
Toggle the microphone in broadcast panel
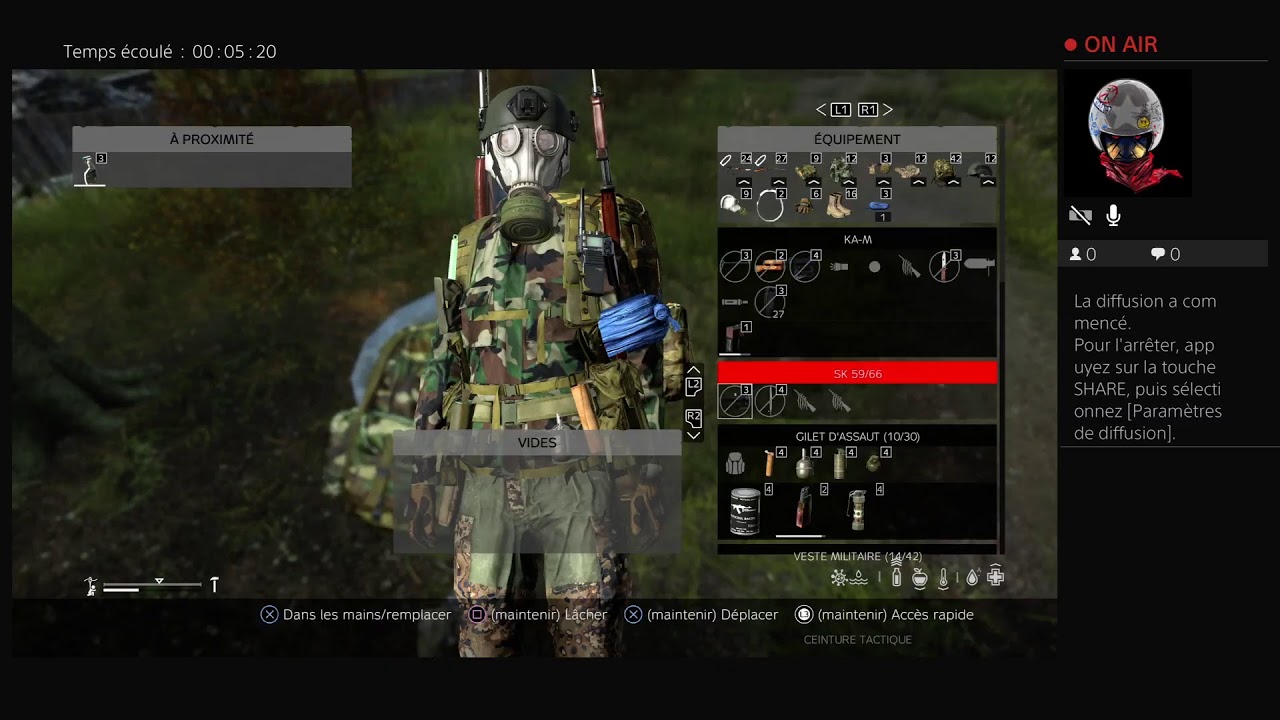click(x=1113, y=215)
